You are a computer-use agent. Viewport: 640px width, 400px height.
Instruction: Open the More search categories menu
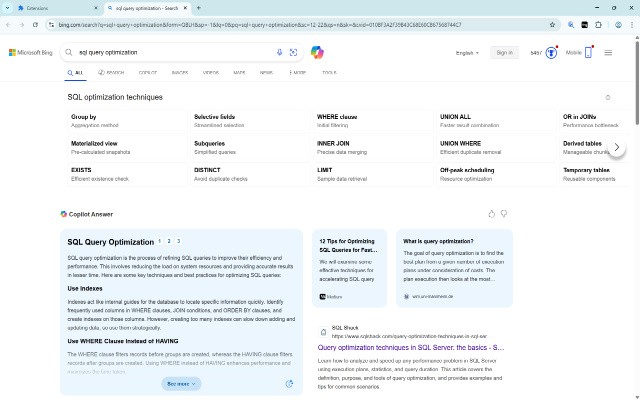pos(297,73)
